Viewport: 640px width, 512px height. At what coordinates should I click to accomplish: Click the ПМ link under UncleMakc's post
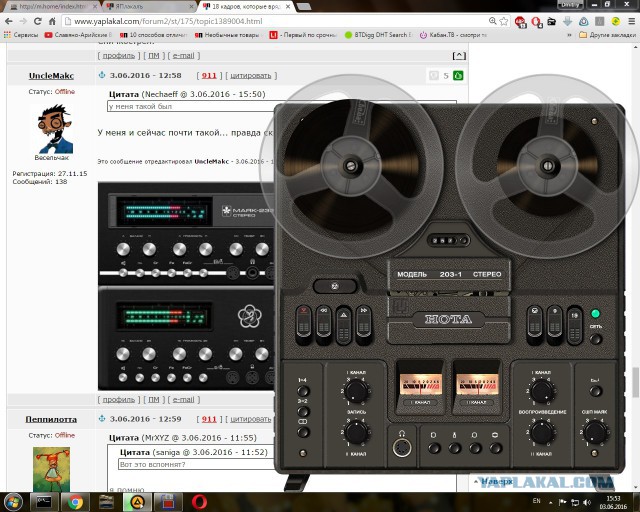coord(153,399)
